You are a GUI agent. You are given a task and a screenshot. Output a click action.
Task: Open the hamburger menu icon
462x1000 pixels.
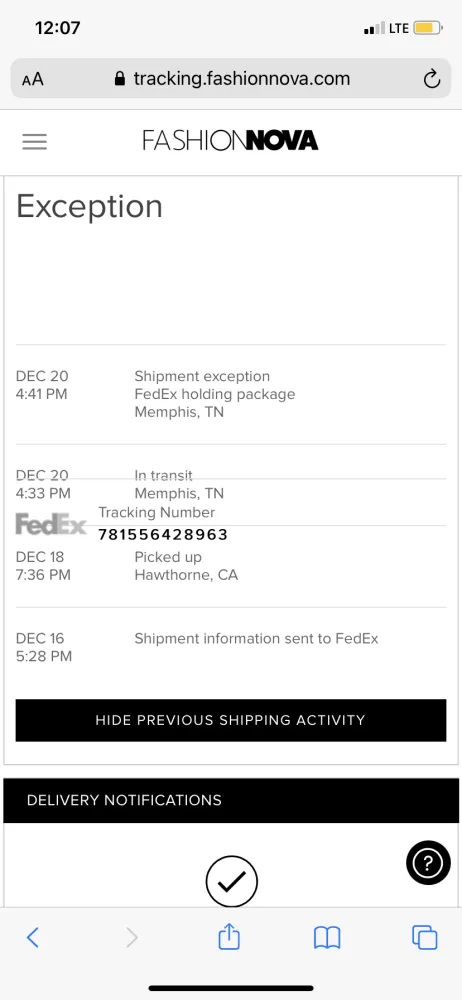click(34, 141)
